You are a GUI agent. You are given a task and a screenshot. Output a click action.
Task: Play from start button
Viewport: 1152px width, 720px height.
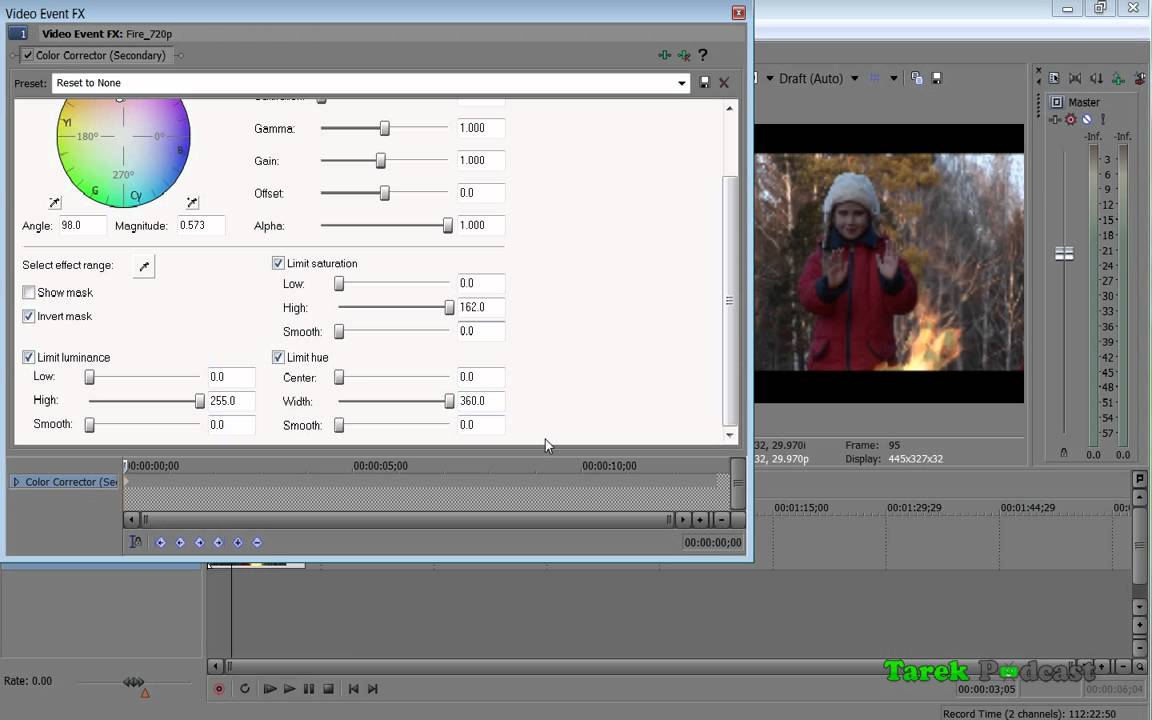(270, 689)
